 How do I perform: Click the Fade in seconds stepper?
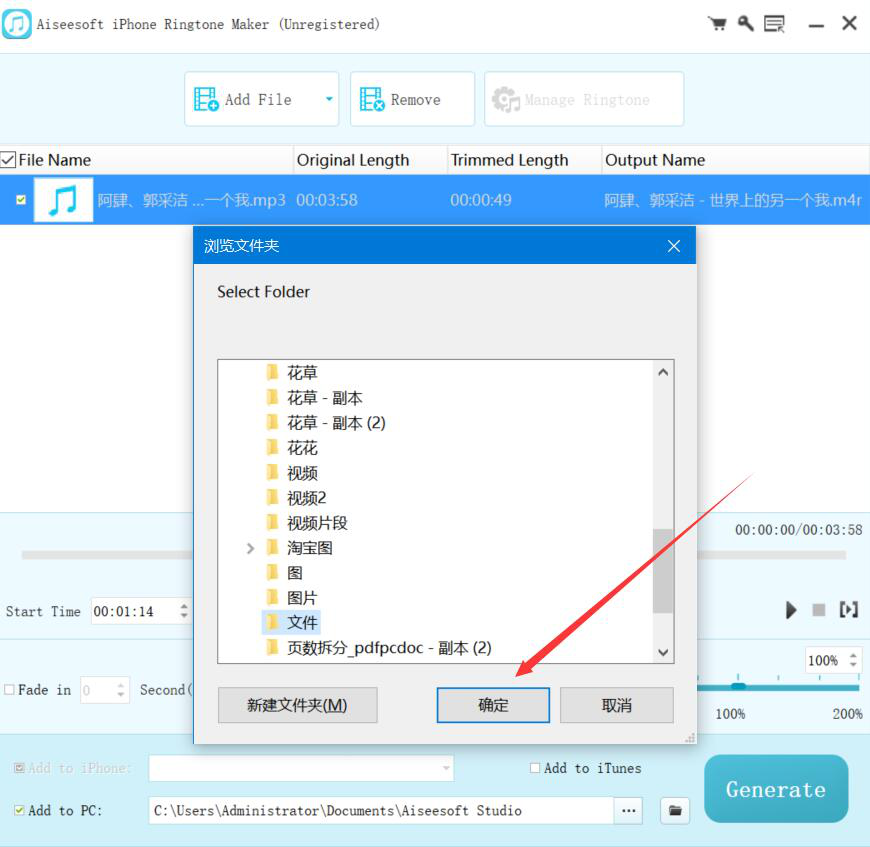120,689
